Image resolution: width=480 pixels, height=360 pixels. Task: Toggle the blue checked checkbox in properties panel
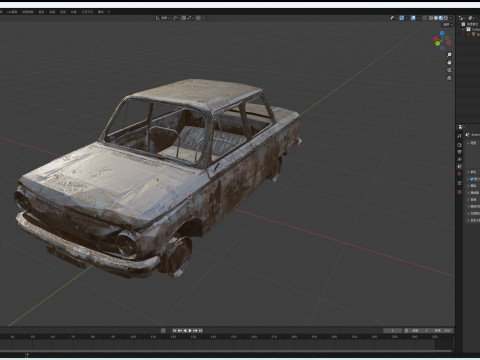(x=472, y=179)
